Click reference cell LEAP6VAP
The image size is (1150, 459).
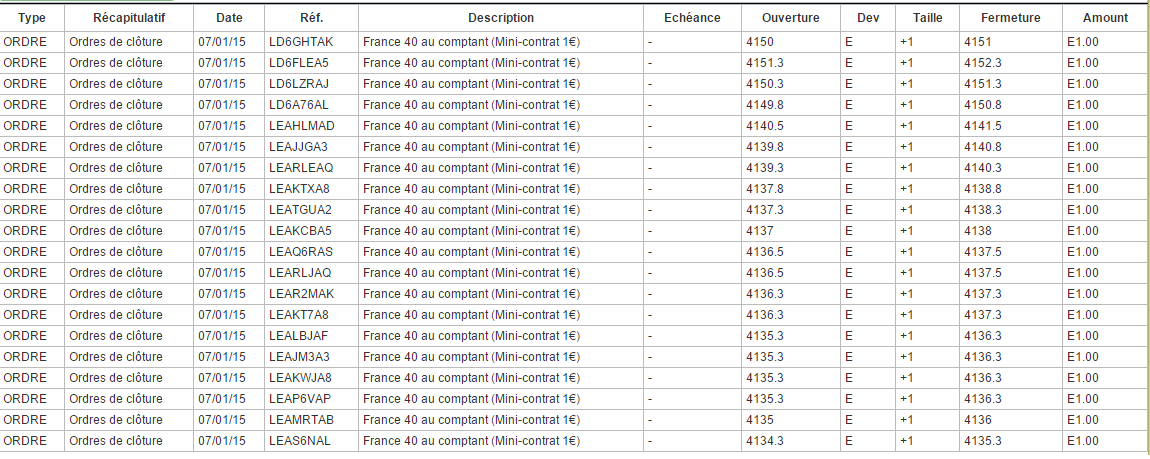(x=299, y=399)
